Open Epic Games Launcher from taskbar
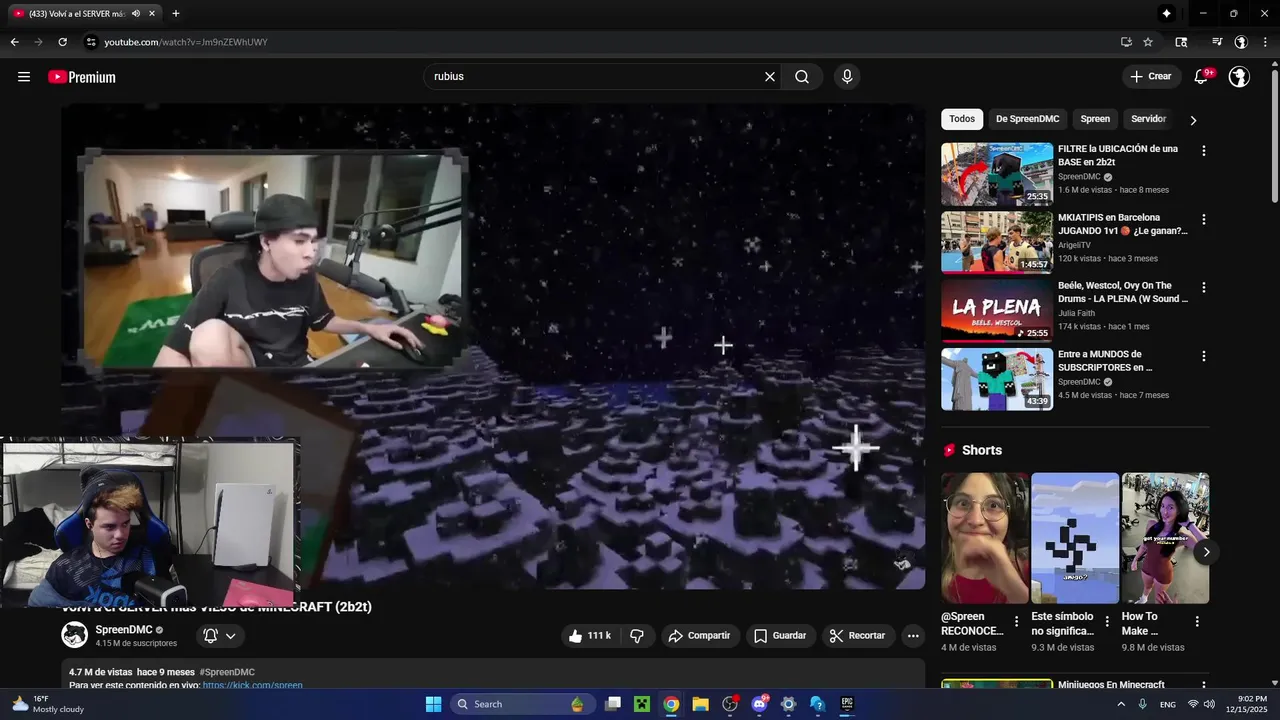 pos(847,704)
